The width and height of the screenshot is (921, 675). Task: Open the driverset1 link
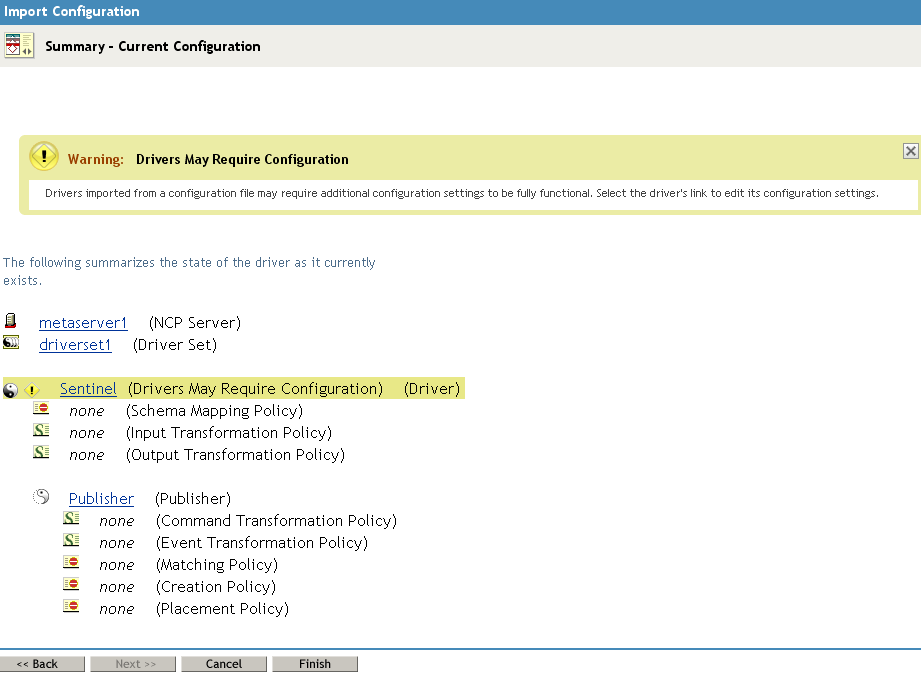75,345
